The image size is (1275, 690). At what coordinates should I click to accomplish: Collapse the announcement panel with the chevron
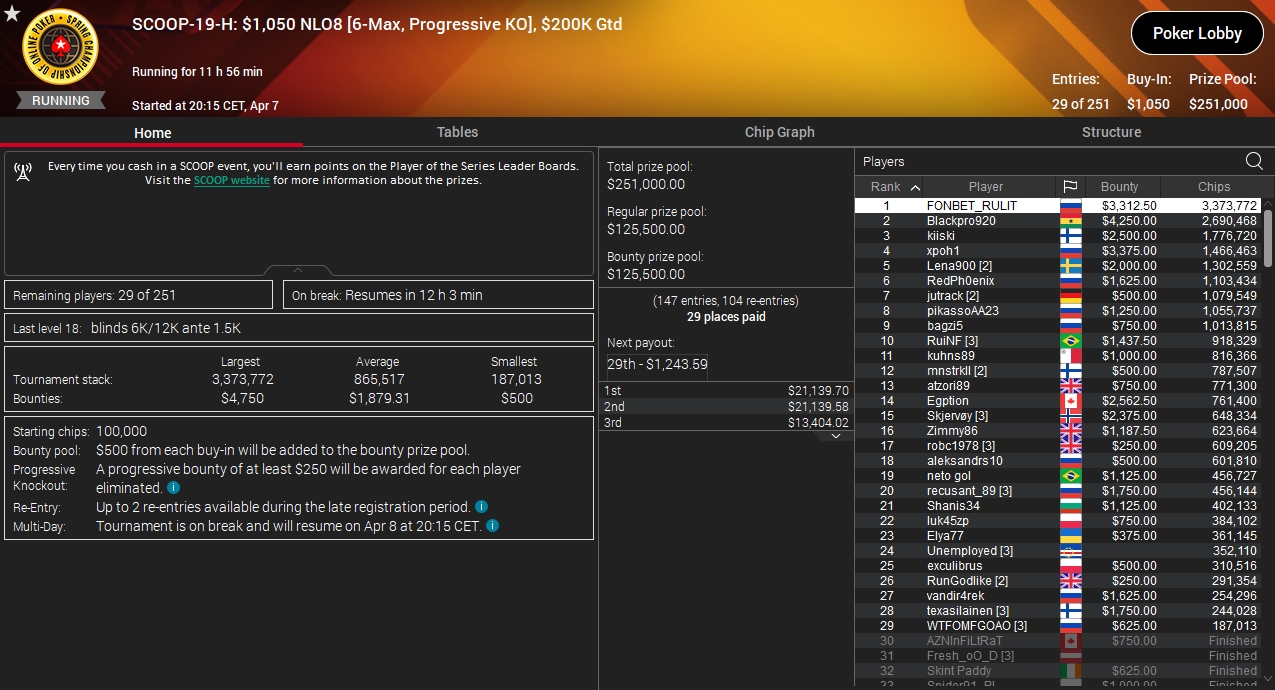[x=298, y=270]
